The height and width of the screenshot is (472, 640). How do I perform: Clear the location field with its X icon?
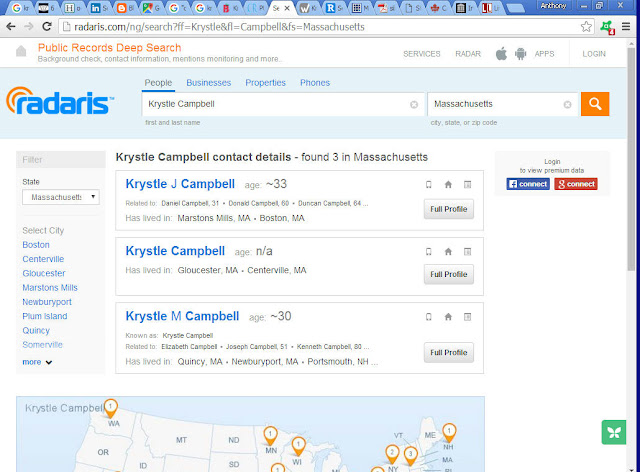(x=567, y=105)
